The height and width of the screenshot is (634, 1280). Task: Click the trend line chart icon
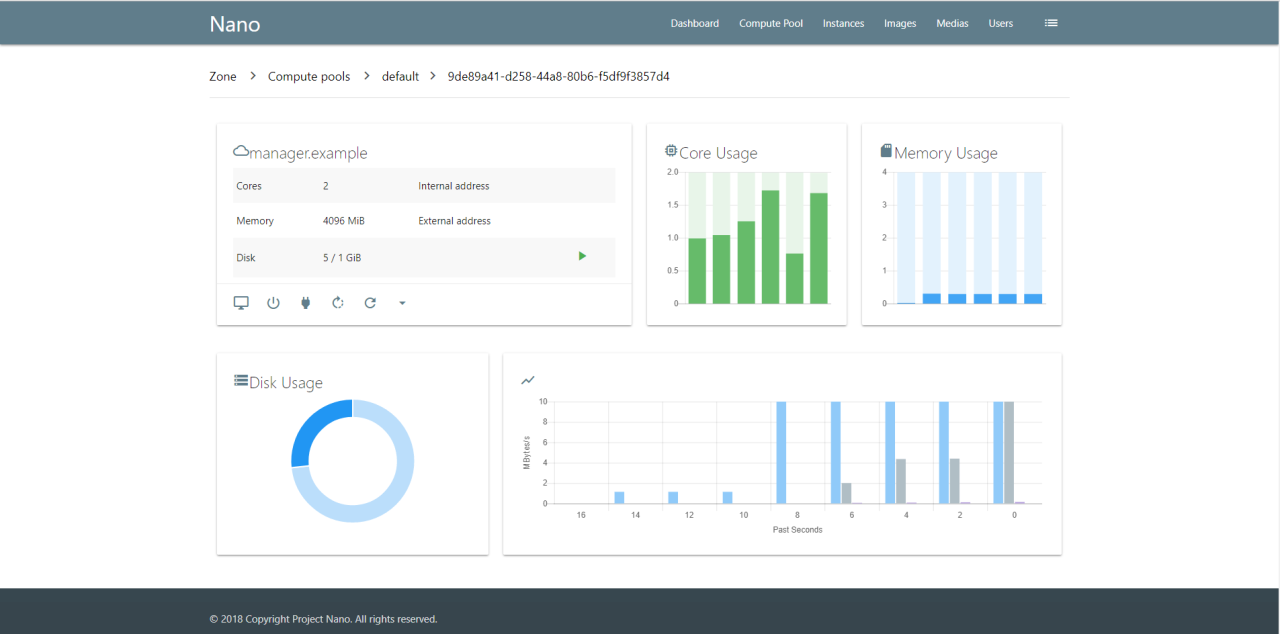(528, 380)
